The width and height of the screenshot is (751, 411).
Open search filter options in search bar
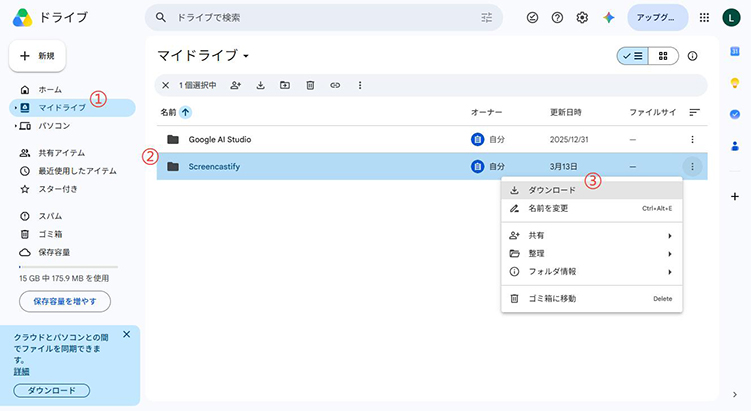(486, 18)
